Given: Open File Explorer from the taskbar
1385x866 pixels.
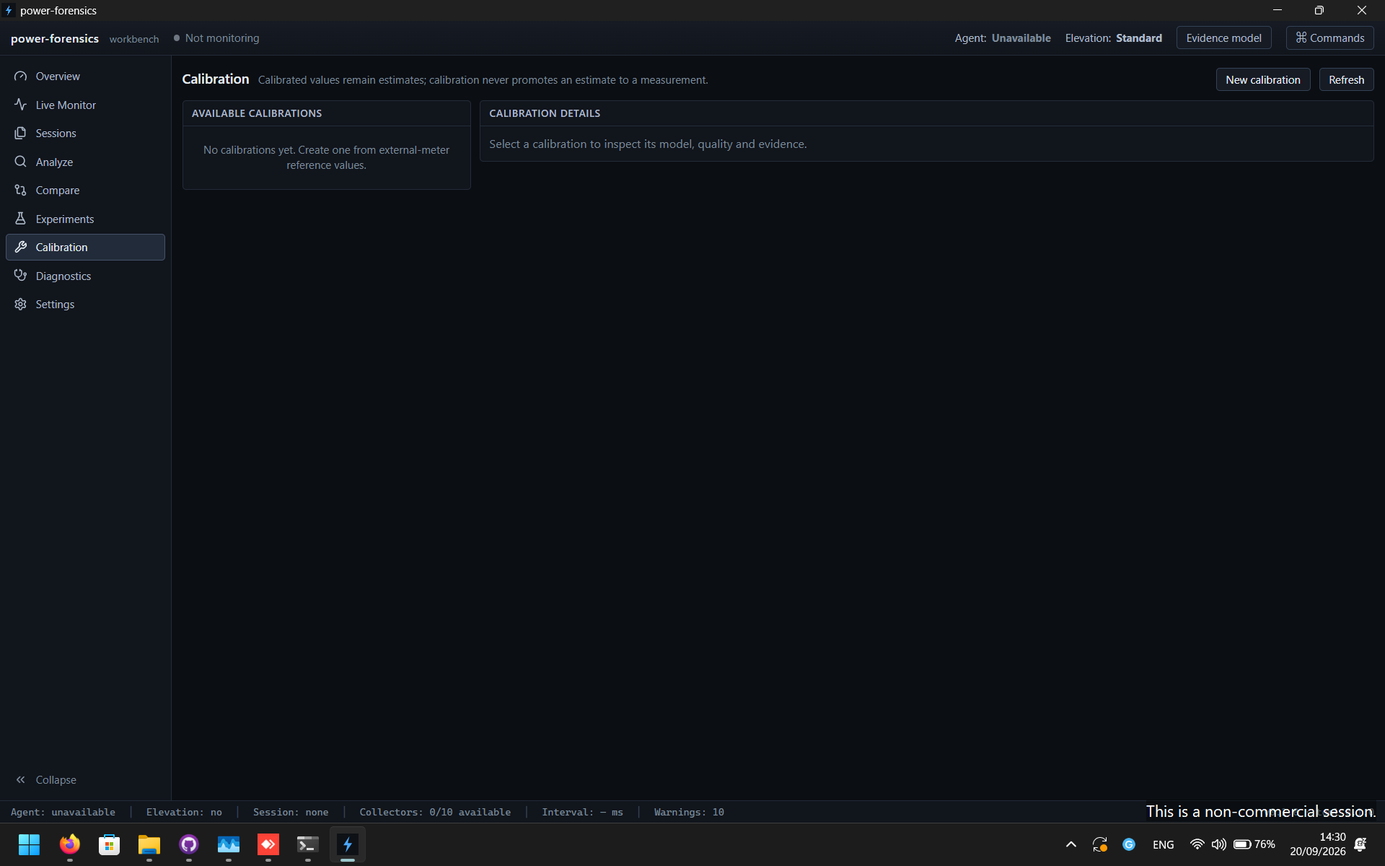Looking at the screenshot, I should coord(149,845).
